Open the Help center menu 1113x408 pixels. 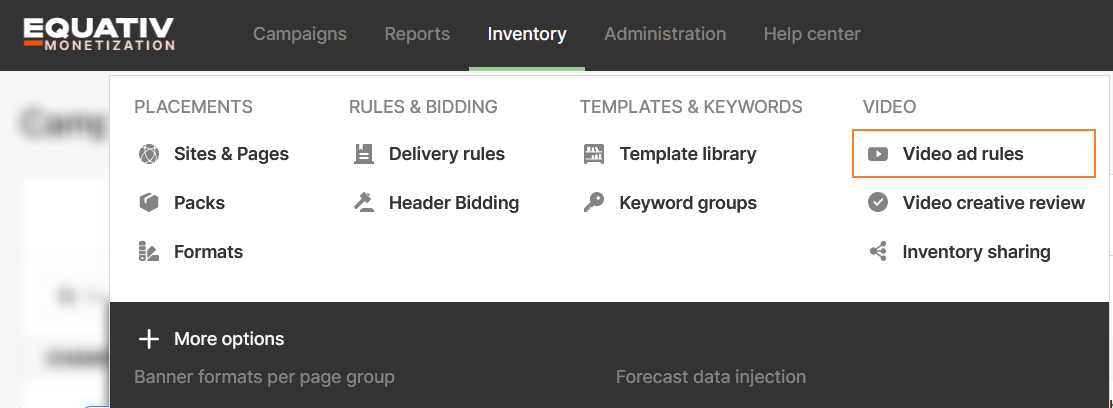(812, 34)
